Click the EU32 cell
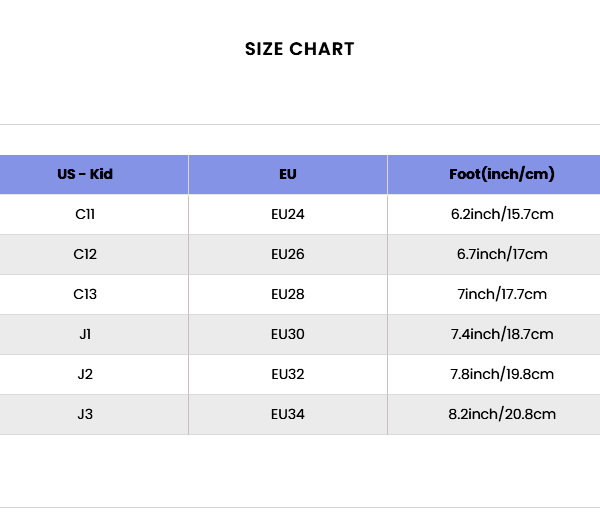This screenshot has width=600, height=532. click(288, 374)
